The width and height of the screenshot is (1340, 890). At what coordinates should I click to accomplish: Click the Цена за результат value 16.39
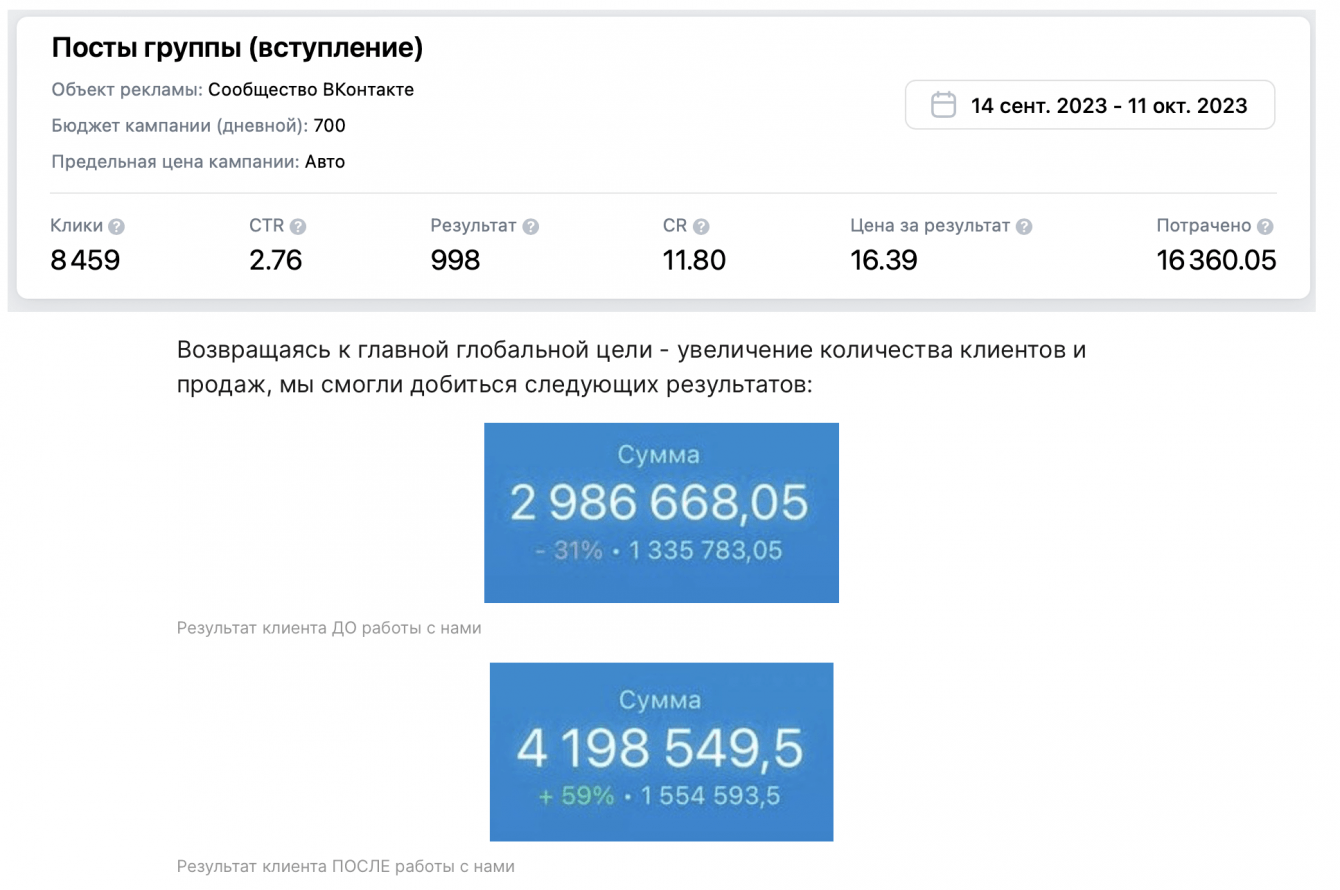point(883,261)
